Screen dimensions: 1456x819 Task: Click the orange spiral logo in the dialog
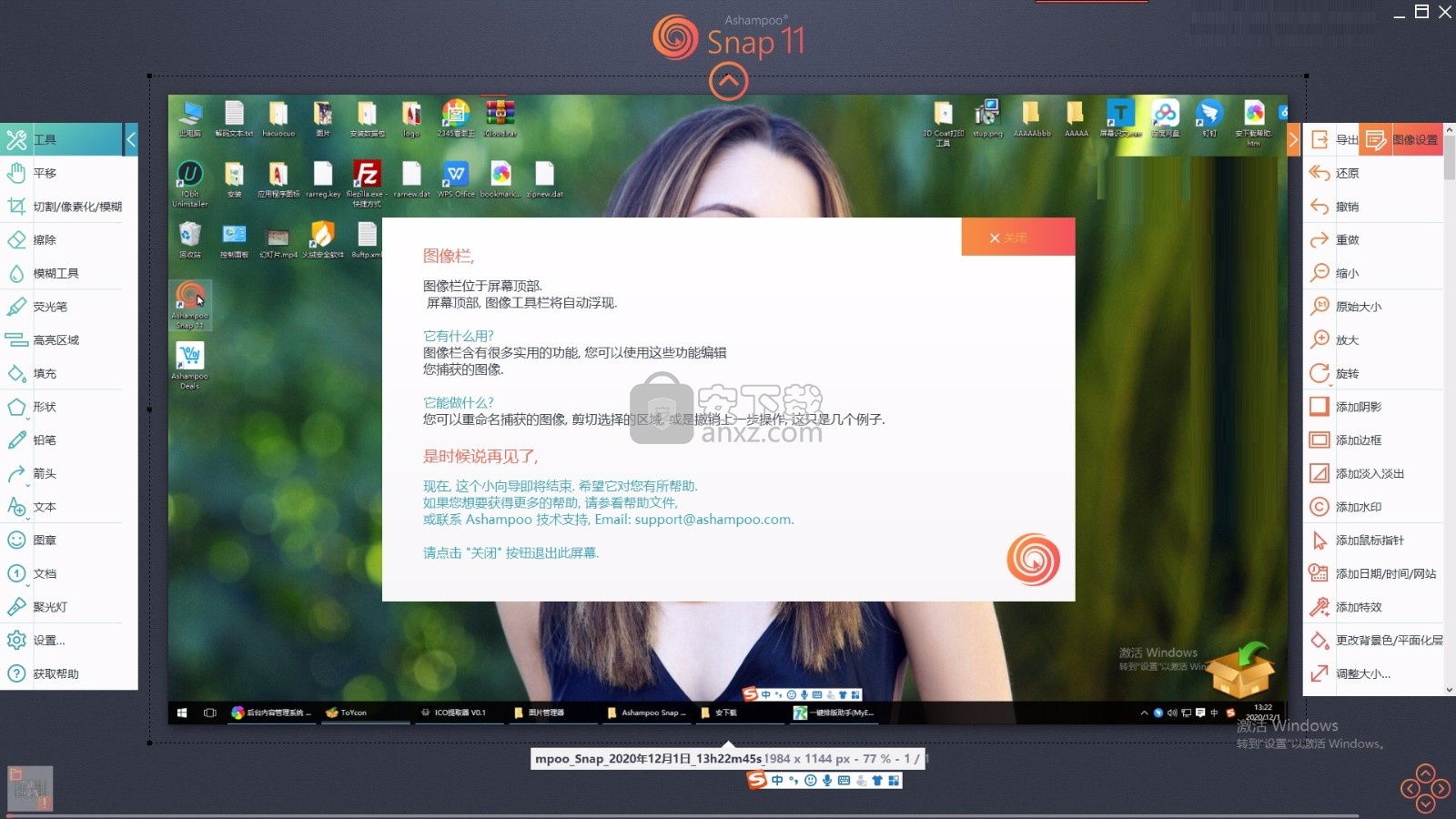click(1034, 559)
